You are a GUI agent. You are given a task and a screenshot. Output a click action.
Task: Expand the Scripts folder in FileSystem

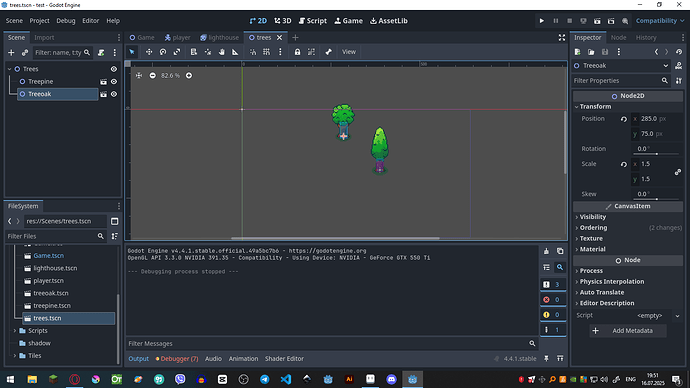tap(15, 331)
